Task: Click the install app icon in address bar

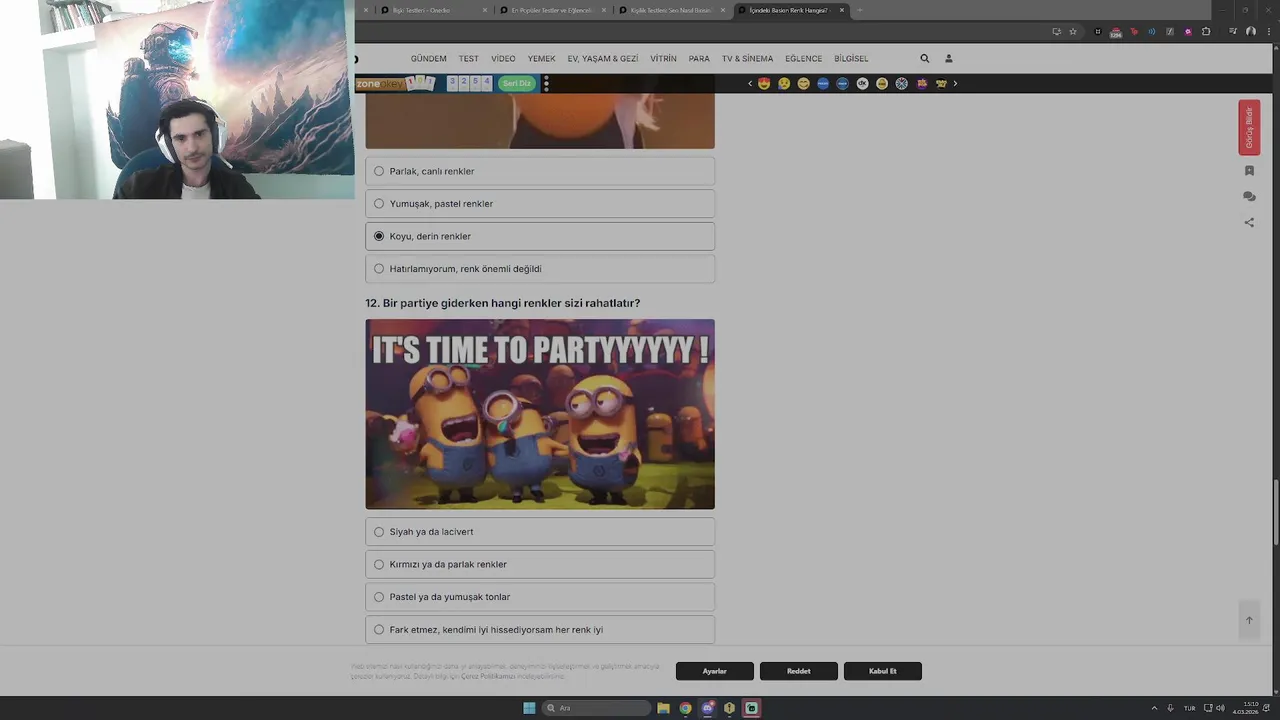Action: point(1056,31)
